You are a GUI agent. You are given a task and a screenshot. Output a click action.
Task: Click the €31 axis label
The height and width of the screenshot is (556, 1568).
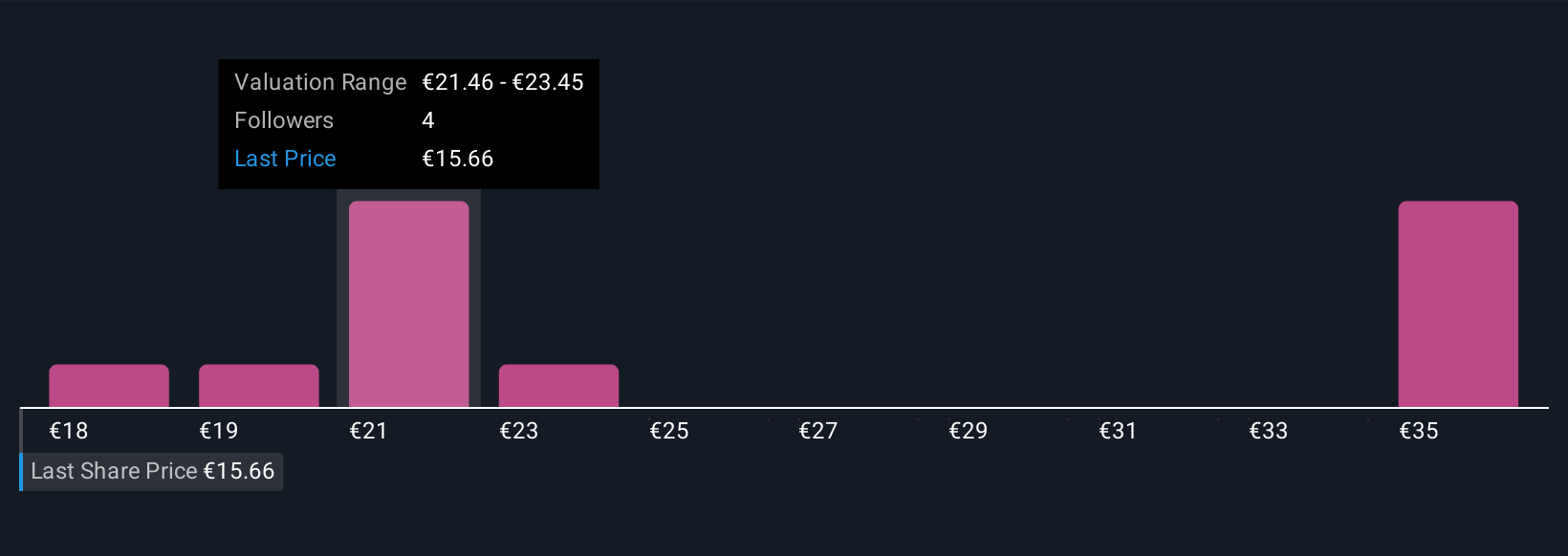(x=1119, y=431)
